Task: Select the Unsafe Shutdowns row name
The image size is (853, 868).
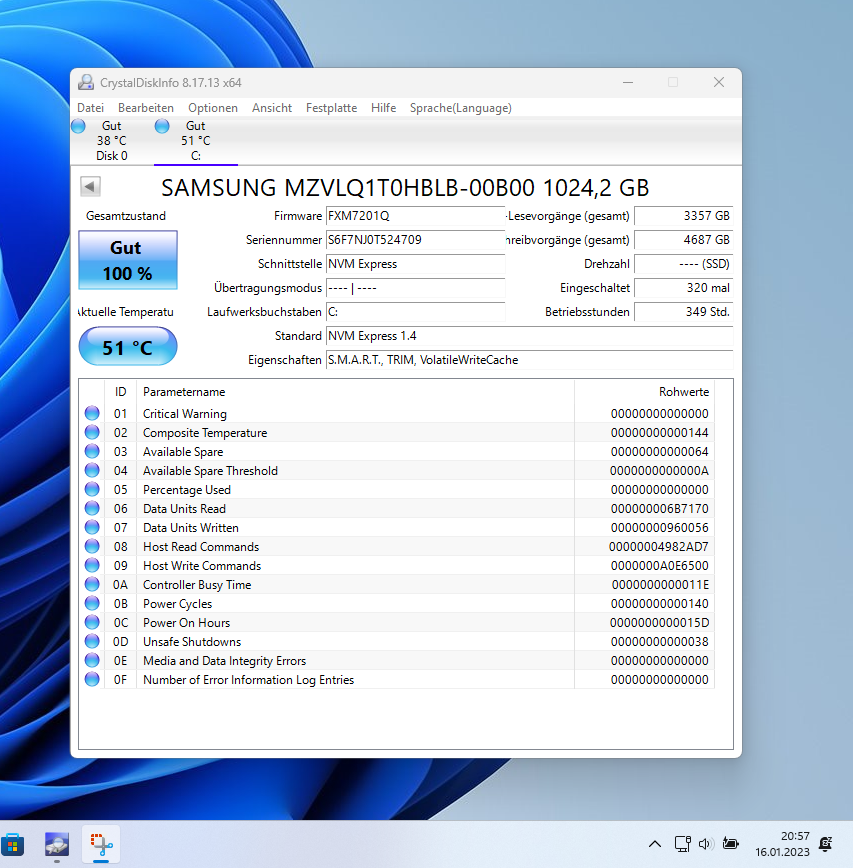Action: pos(192,642)
